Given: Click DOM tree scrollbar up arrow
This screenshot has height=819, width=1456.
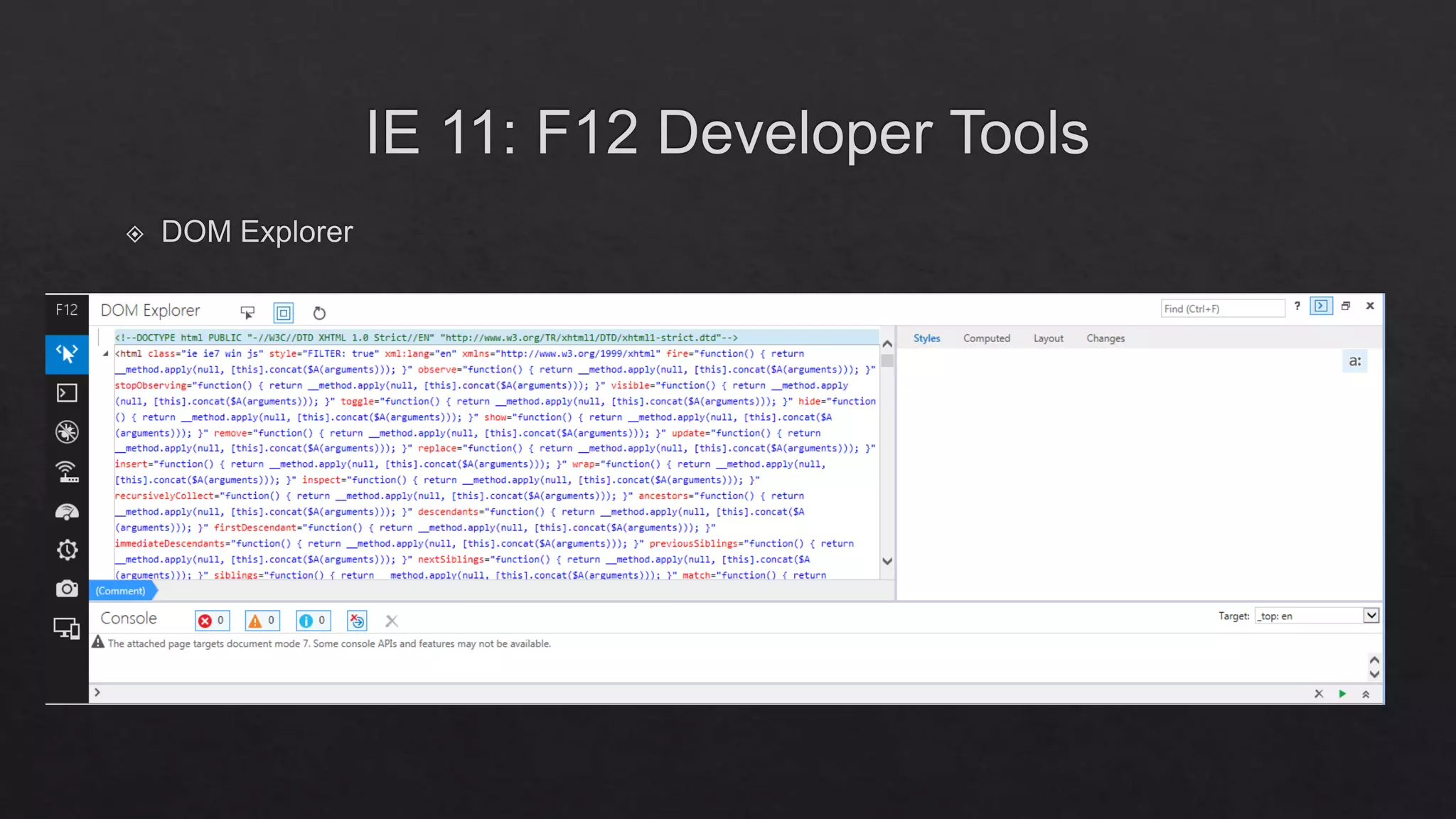Looking at the screenshot, I should [x=887, y=343].
